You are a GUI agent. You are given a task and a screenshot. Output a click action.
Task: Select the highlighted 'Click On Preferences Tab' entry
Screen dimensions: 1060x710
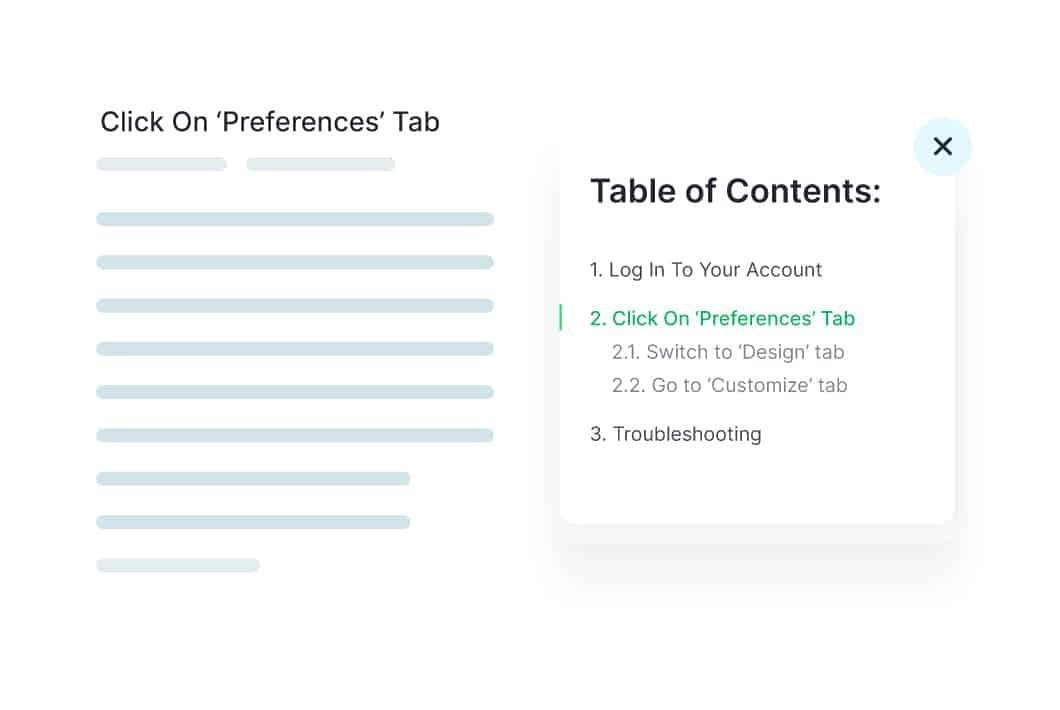722,319
